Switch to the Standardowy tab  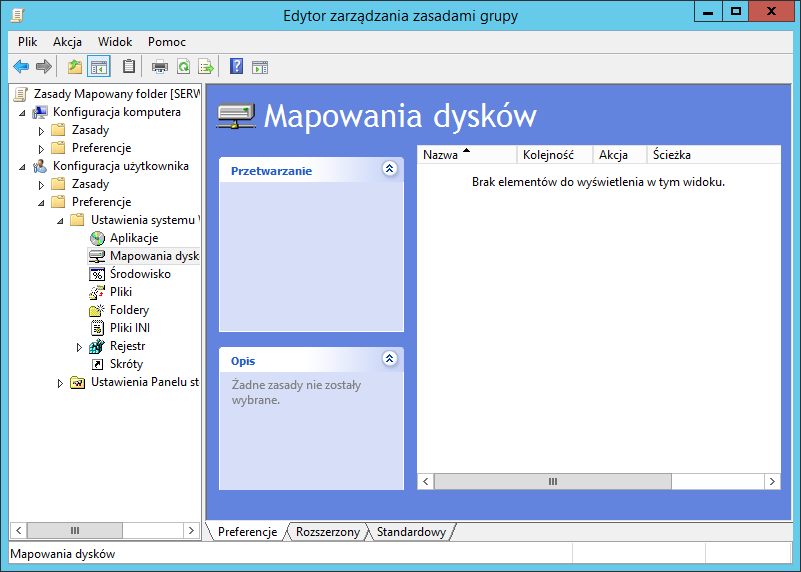(411, 532)
